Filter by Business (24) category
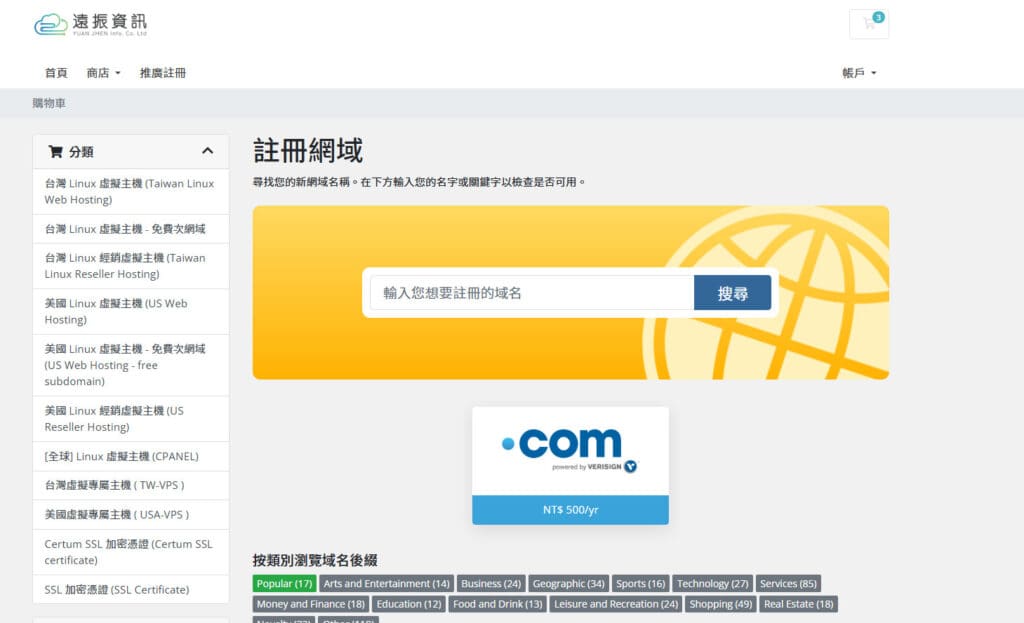The height and width of the screenshot is (623, 1024). (490, 583)
